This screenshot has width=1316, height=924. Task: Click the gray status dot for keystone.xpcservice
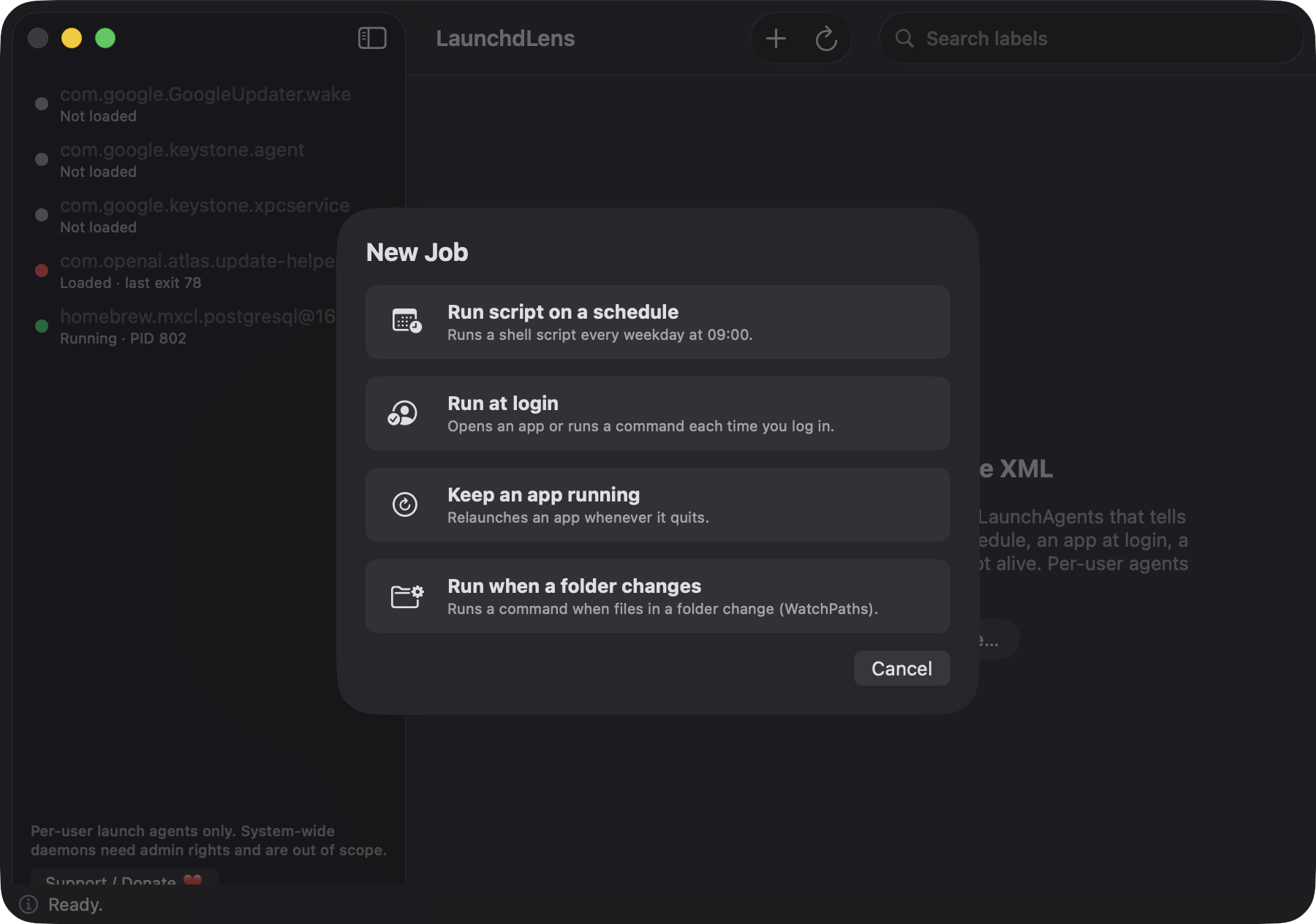42,215
